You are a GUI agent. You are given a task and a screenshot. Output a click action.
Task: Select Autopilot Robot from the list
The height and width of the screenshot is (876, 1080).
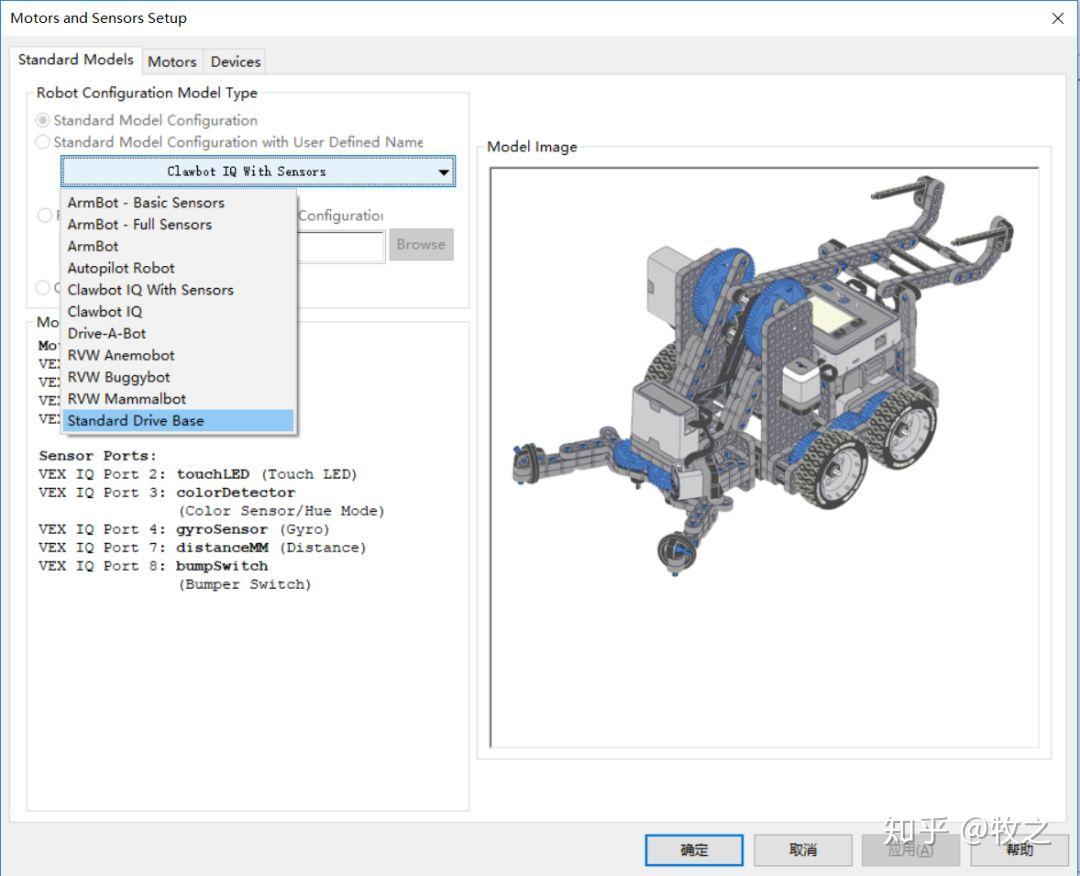(121, 268)
